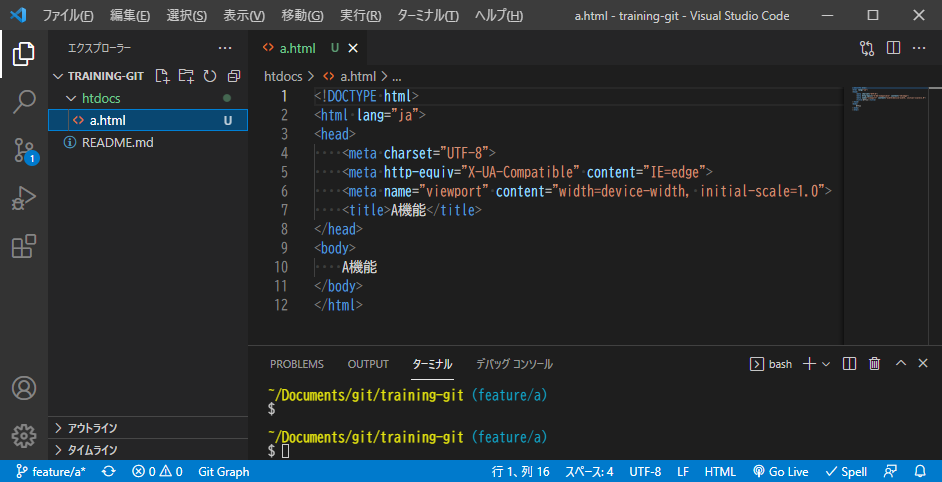Open the Manage gear icon
Viewport: 942px width, 482px height.
point(24,436)
